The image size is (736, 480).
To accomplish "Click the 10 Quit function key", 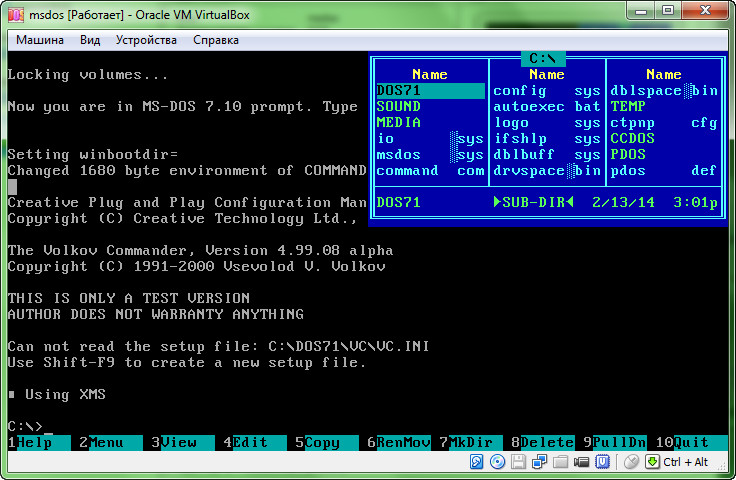I will [x=691, y=442].
